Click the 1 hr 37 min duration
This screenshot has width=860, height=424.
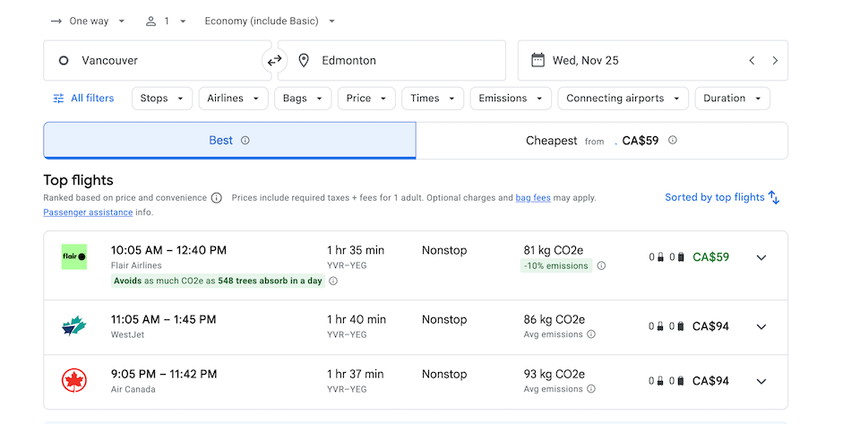[x=355, y=374]
